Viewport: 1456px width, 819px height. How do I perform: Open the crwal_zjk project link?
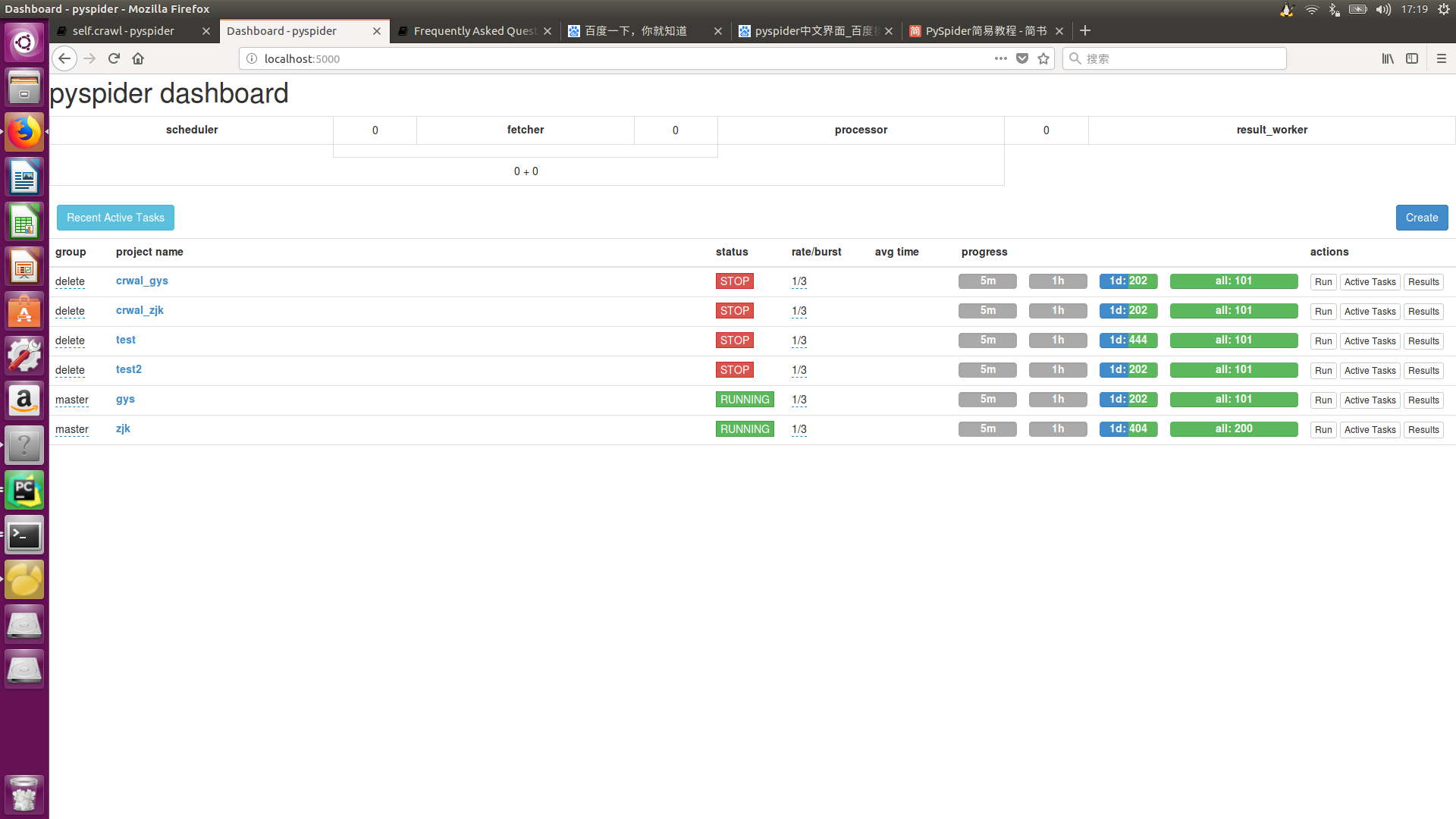(x=140, y=310)
